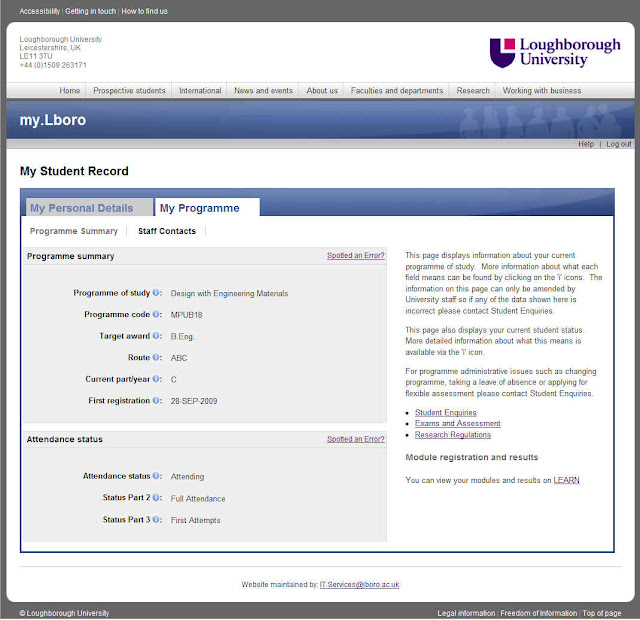Image resolution: width=640 pixels, height=620 pixels.
Task: Click 'Module registration and results' heading
Action: point(472,458)
